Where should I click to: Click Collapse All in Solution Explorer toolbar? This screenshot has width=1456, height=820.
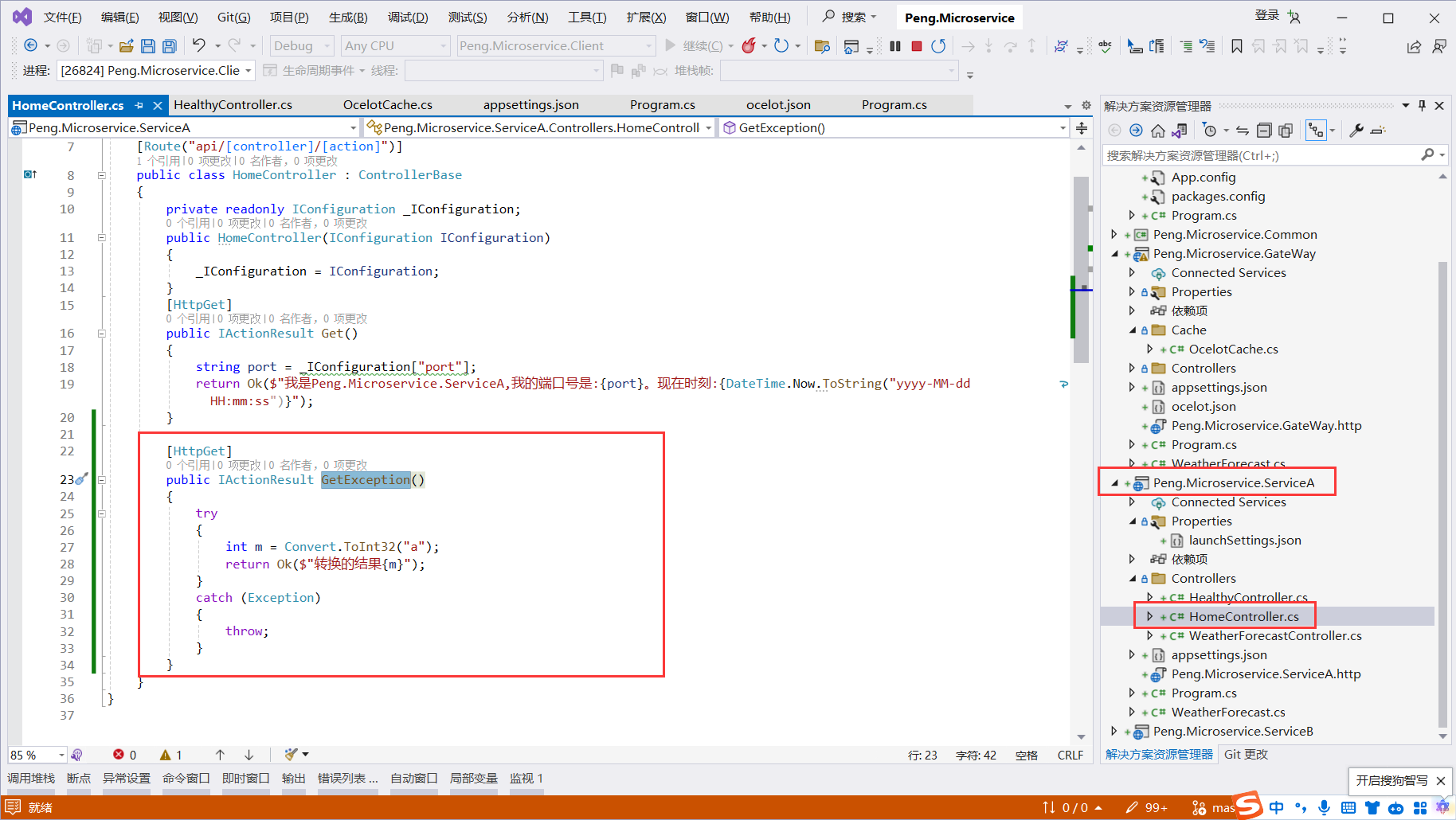click(1264, 131)
